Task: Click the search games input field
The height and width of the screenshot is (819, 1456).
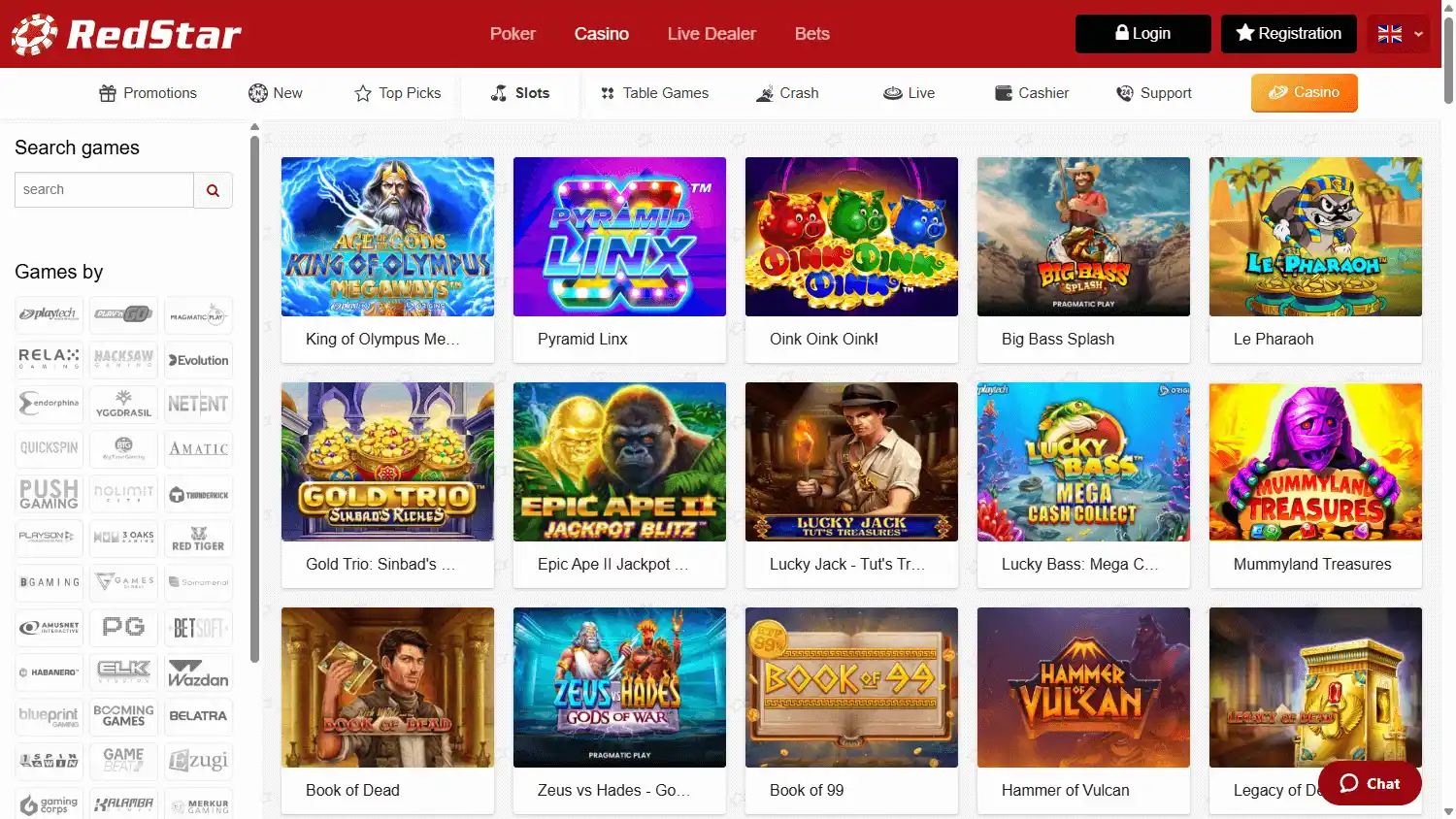Action: coord(104,190)
